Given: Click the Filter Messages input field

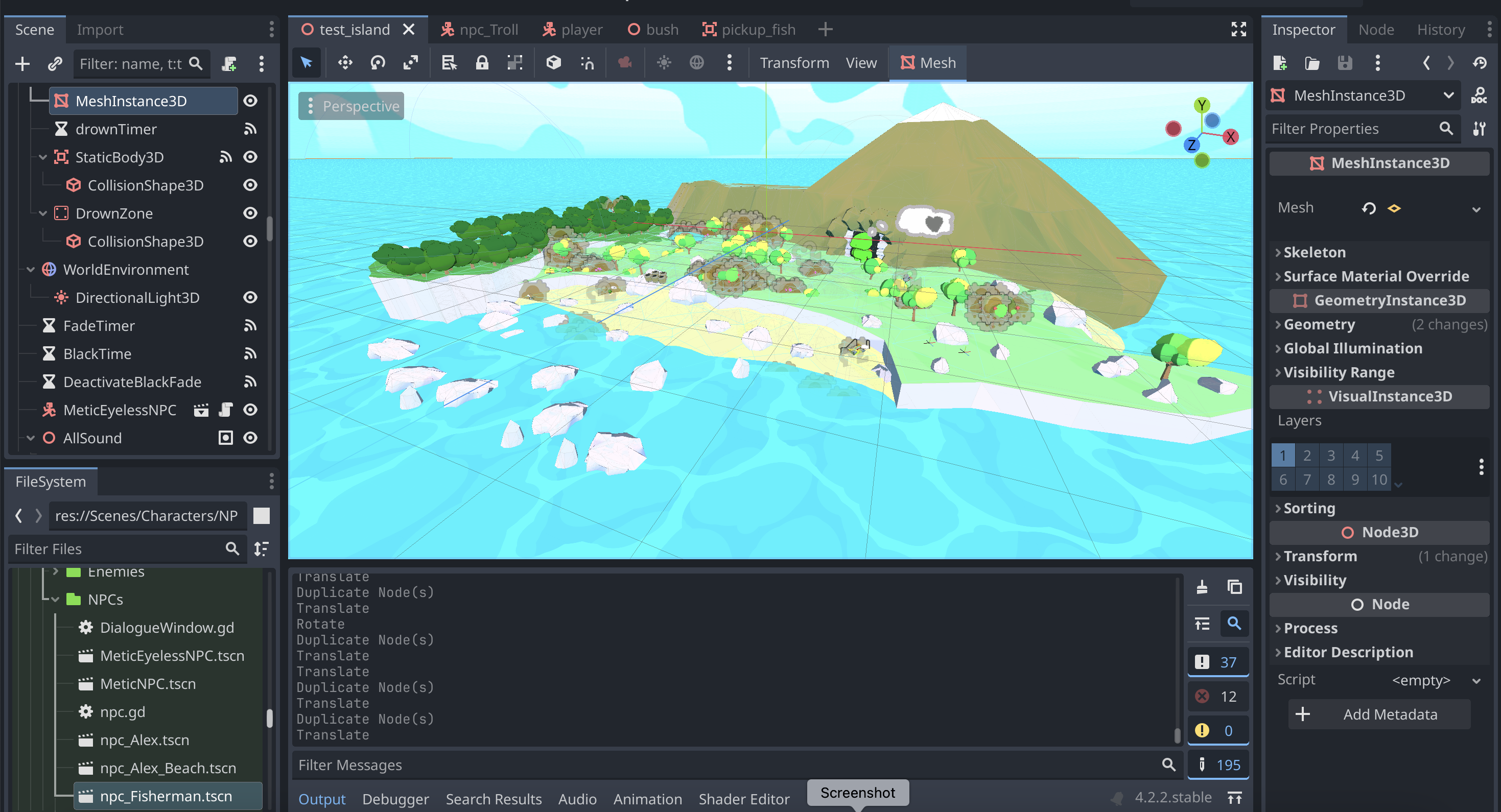Looking at the screenshot, I should [738, 765].
